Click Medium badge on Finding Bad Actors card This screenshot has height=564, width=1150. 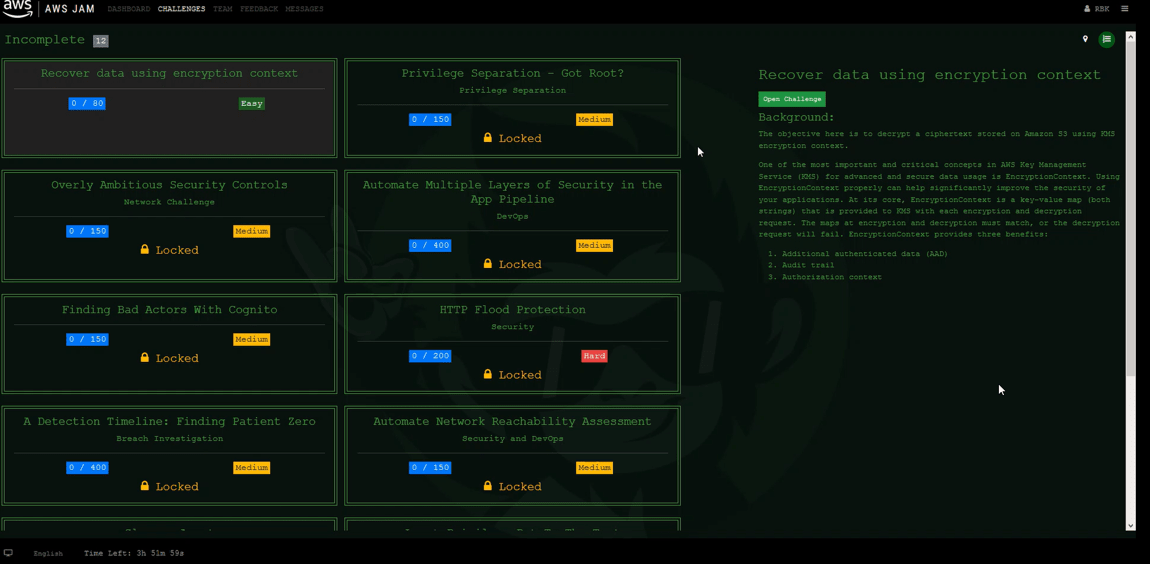pyautogui.click(x=252, y=340)
